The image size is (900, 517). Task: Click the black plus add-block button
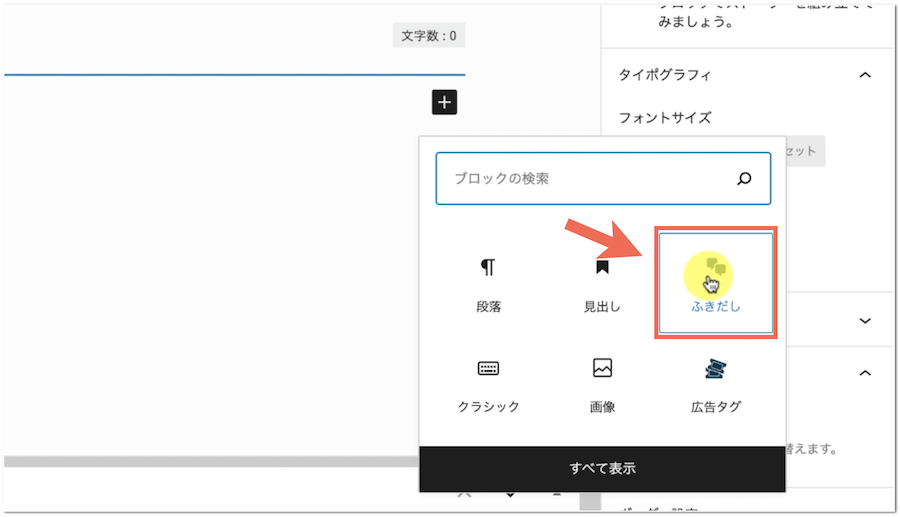tap(445, 102)
